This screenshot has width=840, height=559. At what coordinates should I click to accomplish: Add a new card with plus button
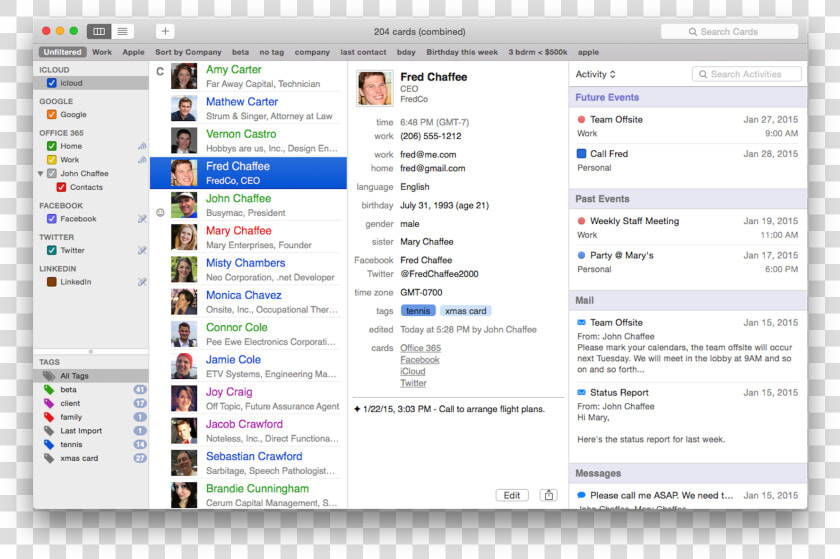click(x=165, y=32)
